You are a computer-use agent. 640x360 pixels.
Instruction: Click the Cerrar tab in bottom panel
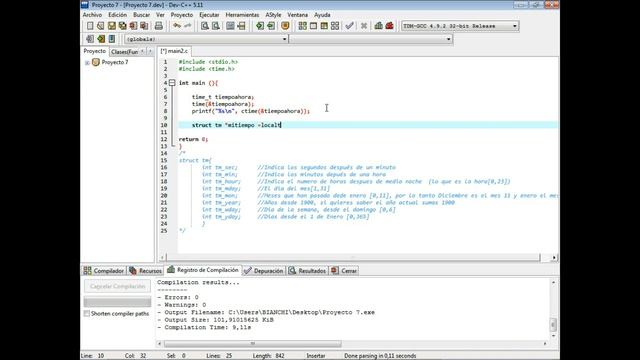pyautogui.click(x=344, y=271)
